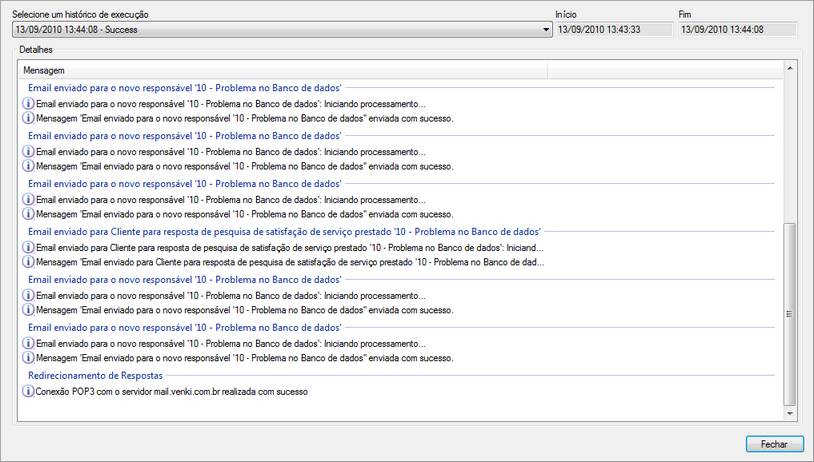Open the execution history dropdown
The image size is (814, 462).
point(282,30)
